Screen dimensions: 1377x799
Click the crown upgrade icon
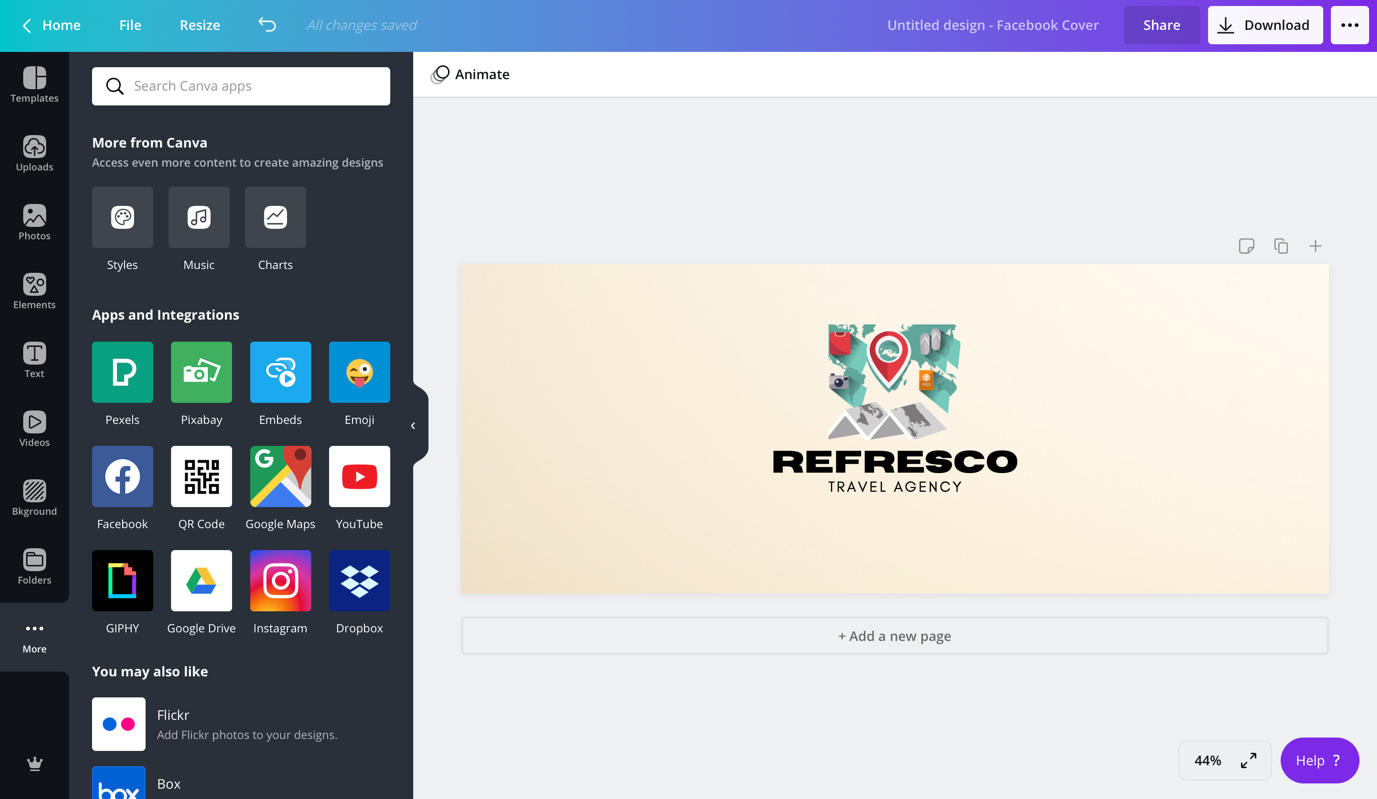(34, 764)
